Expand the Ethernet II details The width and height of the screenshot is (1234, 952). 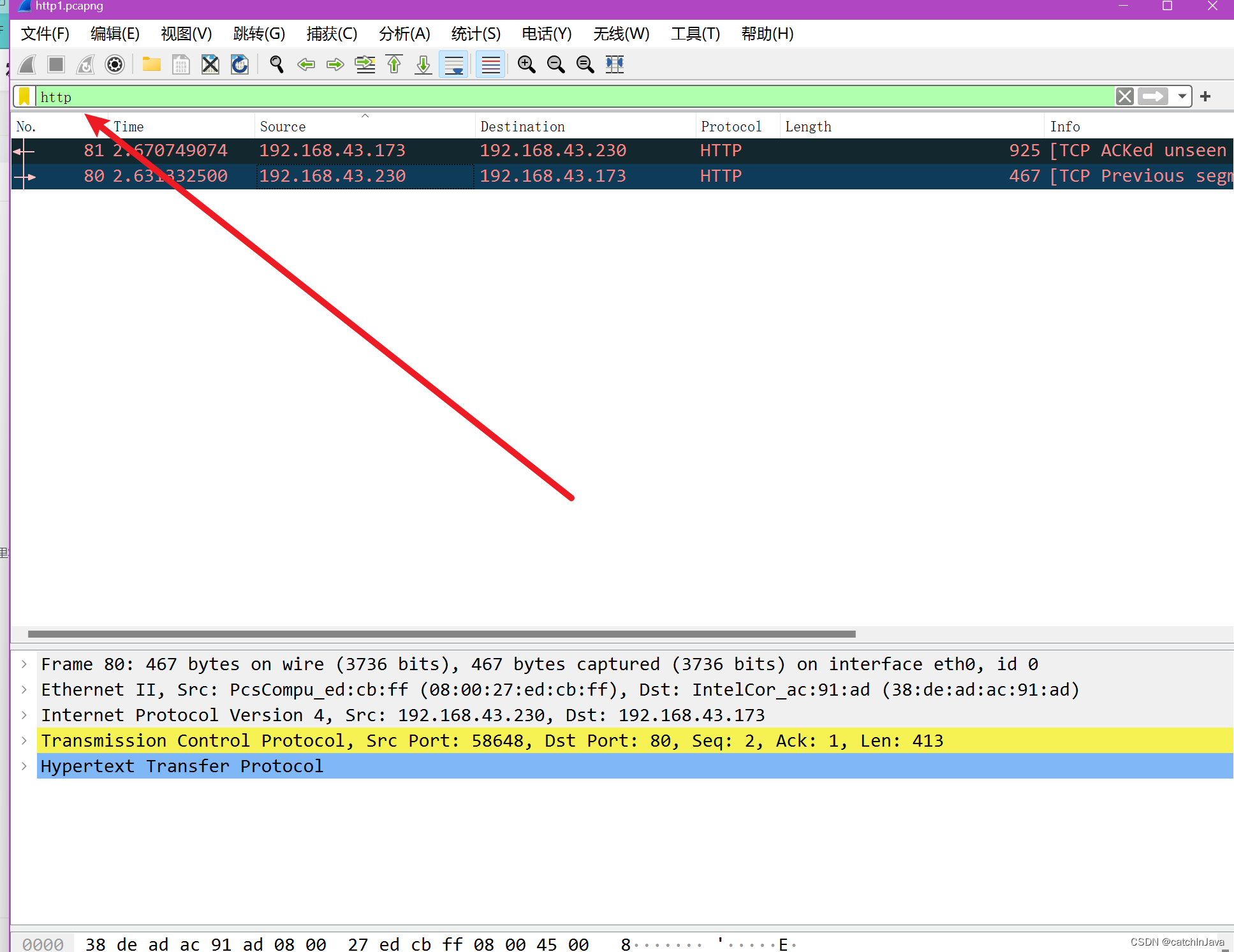pyautogui.click(x=24, y=689)
